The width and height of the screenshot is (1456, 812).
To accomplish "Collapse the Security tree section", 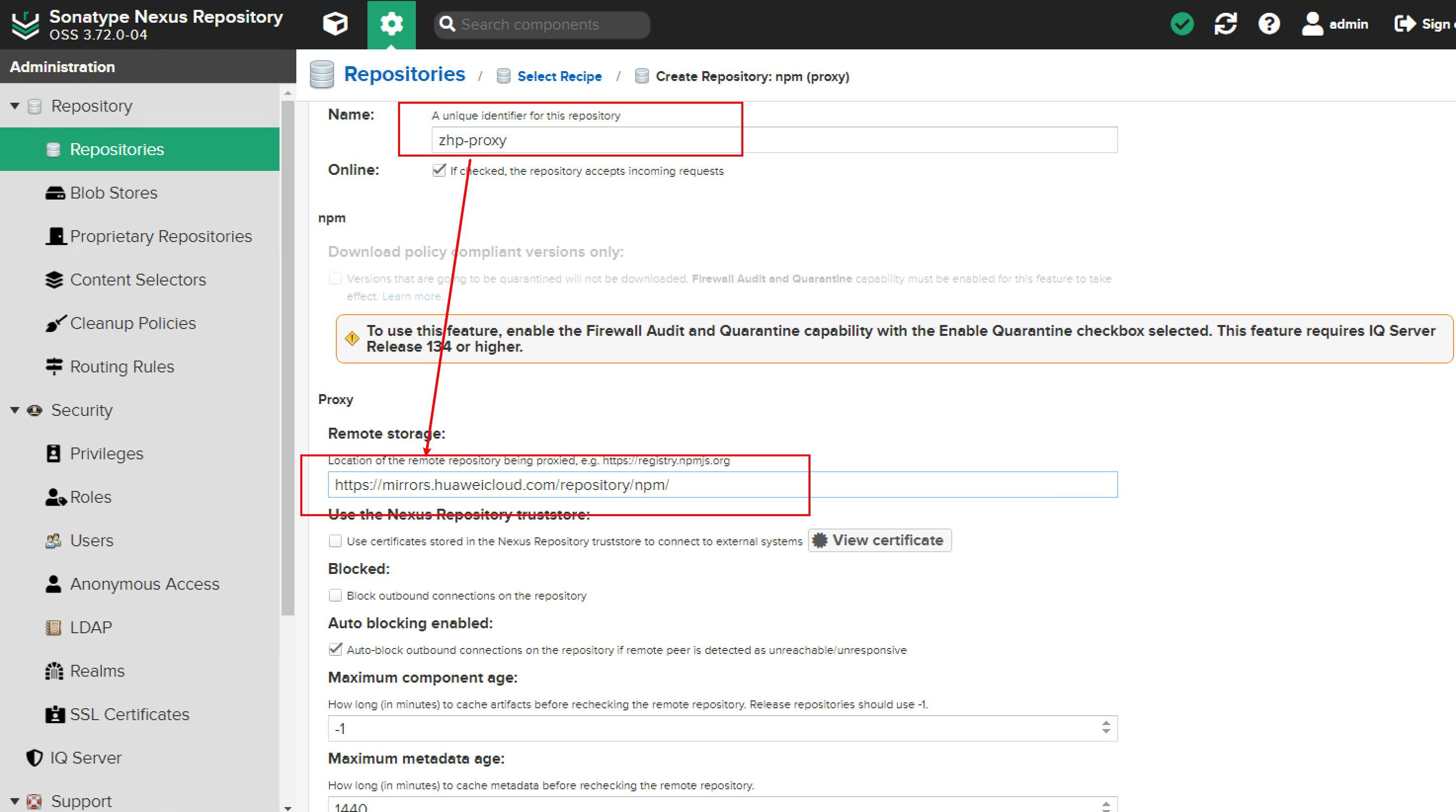I will pyautogui.click(x=15, y=409).
